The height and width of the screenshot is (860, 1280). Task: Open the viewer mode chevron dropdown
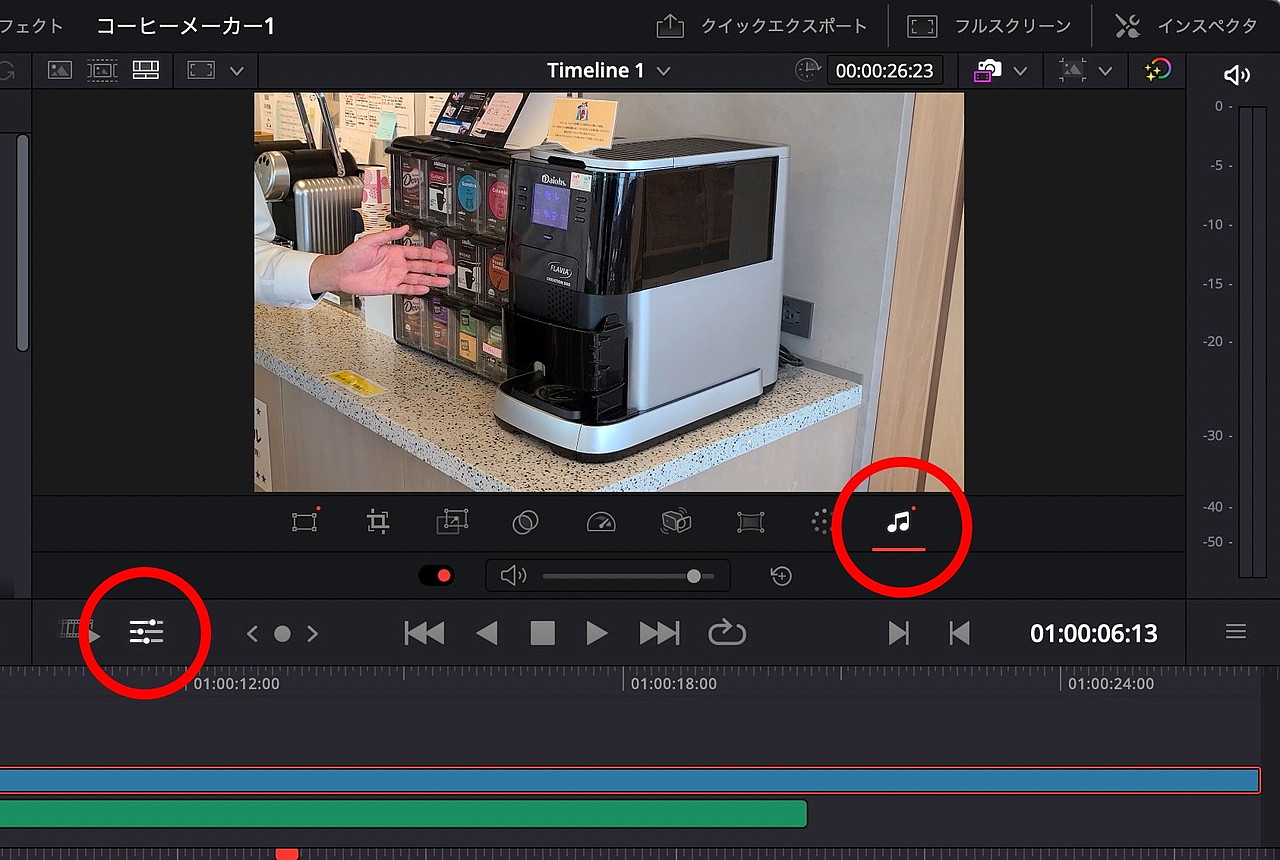237,70
